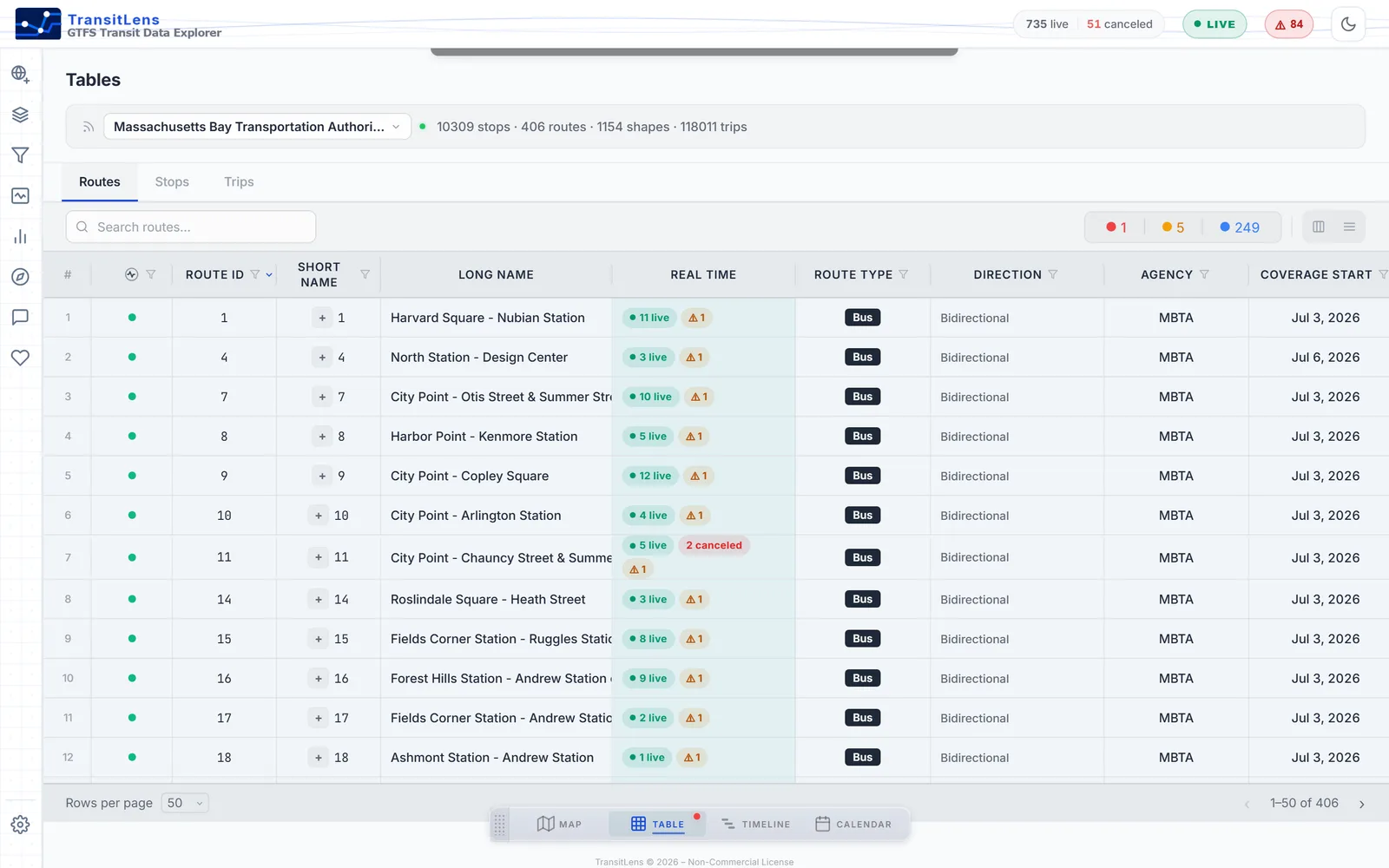Click the 84 alerts warning badge
1389x868 pixels.
1289,24
